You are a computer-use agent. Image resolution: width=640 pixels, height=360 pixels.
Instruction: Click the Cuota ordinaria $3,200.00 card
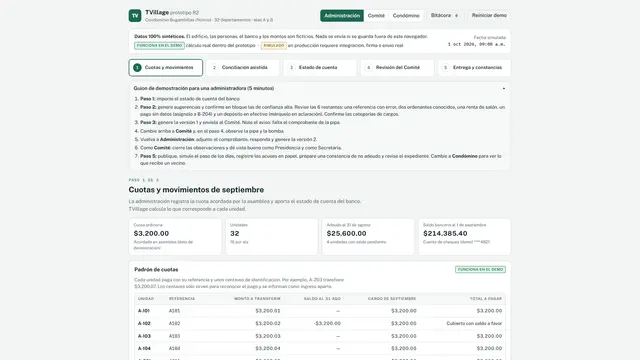(x=175, y=237)
